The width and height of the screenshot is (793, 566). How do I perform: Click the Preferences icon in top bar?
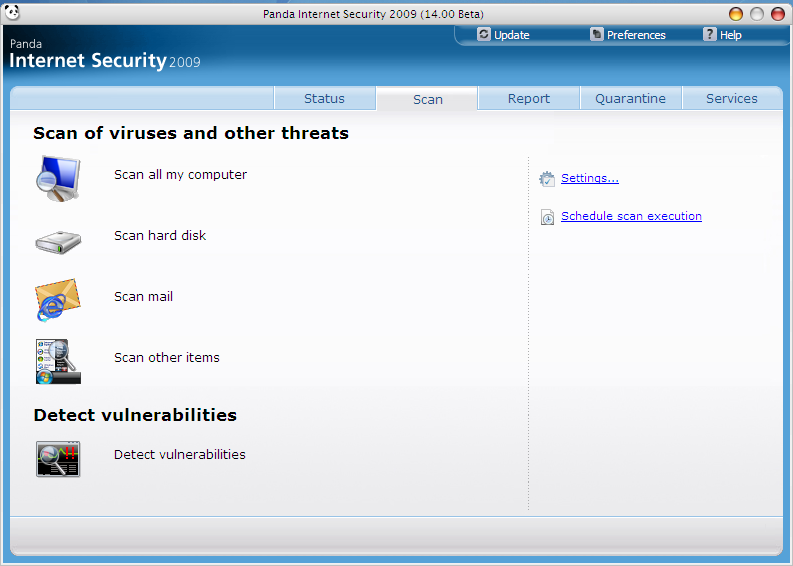click(x=597, y=34)
